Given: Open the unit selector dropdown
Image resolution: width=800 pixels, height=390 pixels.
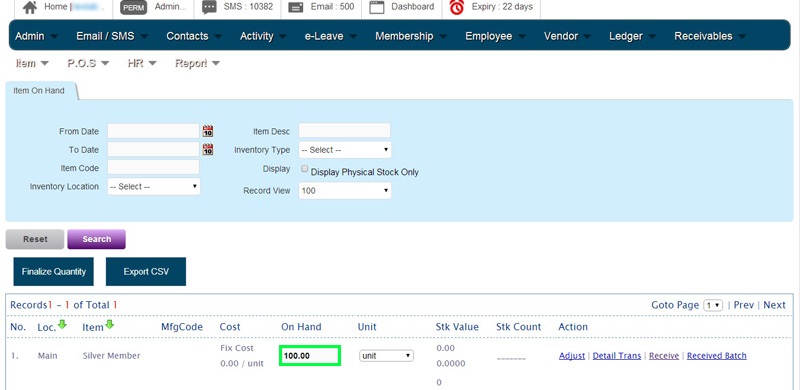Looking at the screenshot, I should tap(386, 356).
